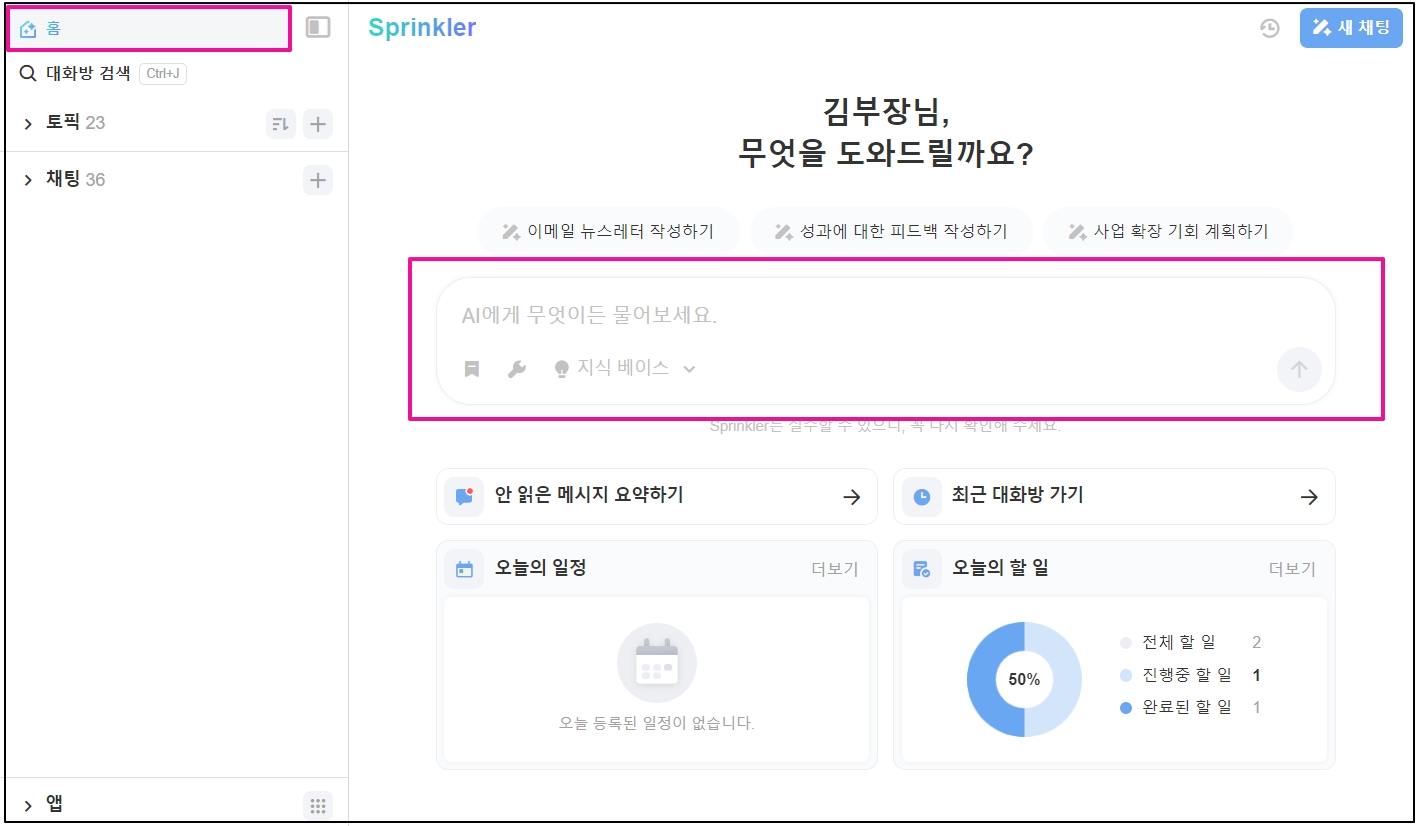Click the 새 채팅 button
This screenshot has width=1418, height=826.
[x=1350, y=28]
